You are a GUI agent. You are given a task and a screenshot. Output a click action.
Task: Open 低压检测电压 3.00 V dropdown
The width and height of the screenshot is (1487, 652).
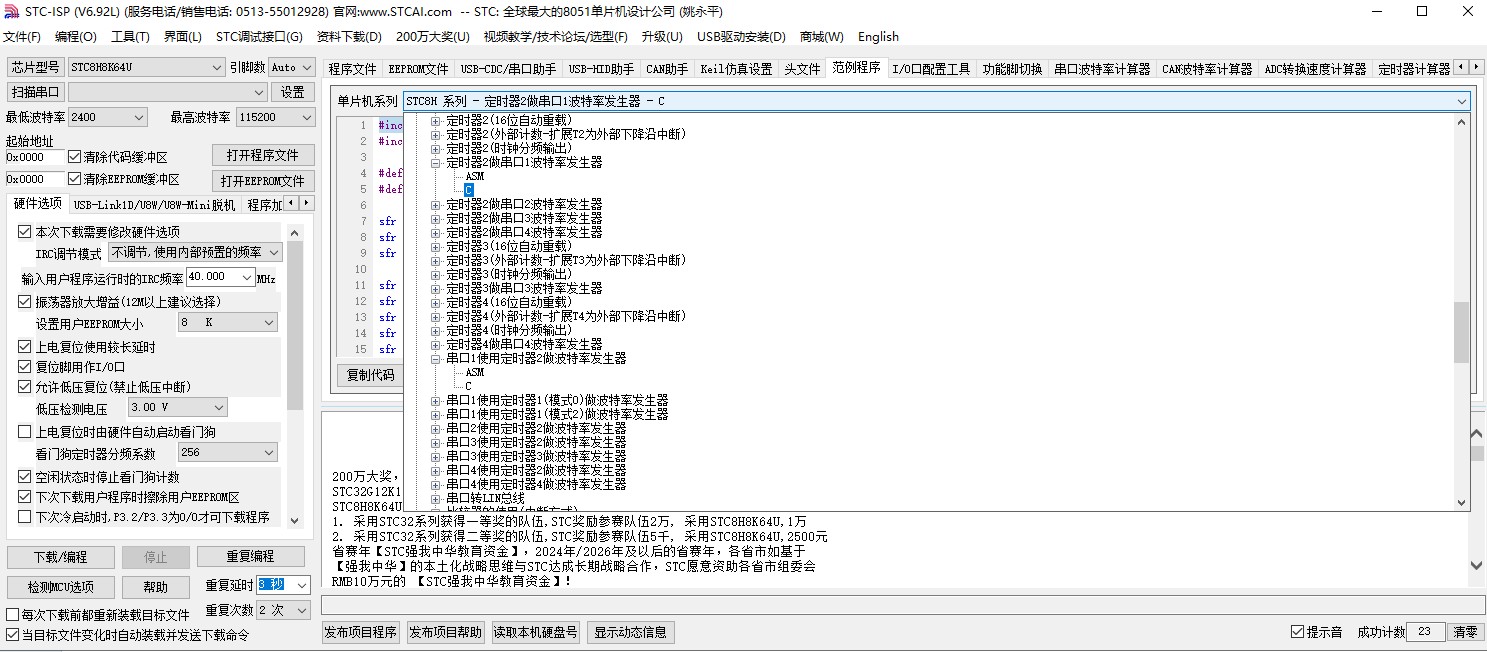[178, 408]
